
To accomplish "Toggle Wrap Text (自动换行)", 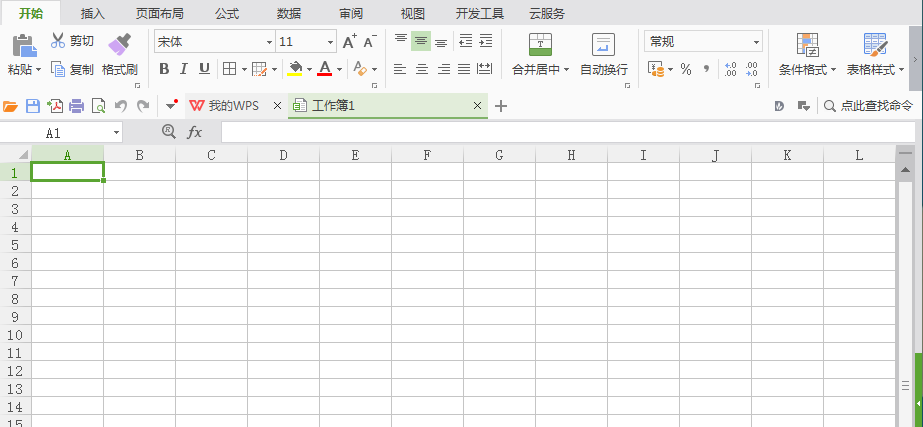I will pos(603,55).
